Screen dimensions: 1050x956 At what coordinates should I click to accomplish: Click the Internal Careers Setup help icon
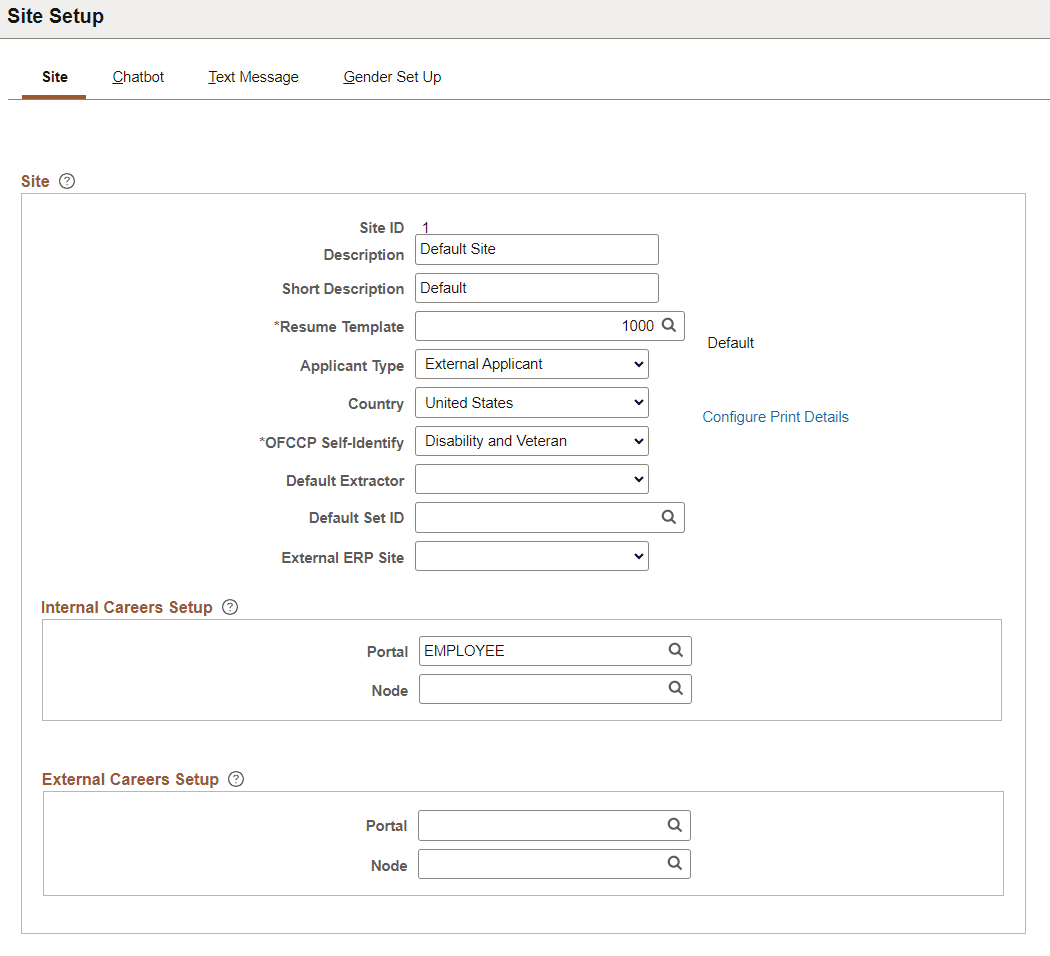[230, 607]
